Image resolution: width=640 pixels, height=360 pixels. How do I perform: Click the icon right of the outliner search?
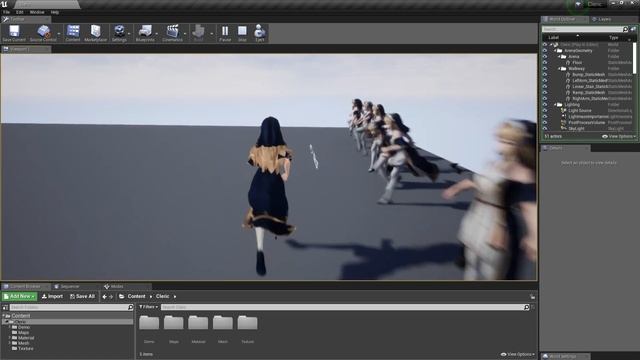[x=633, y=29]
